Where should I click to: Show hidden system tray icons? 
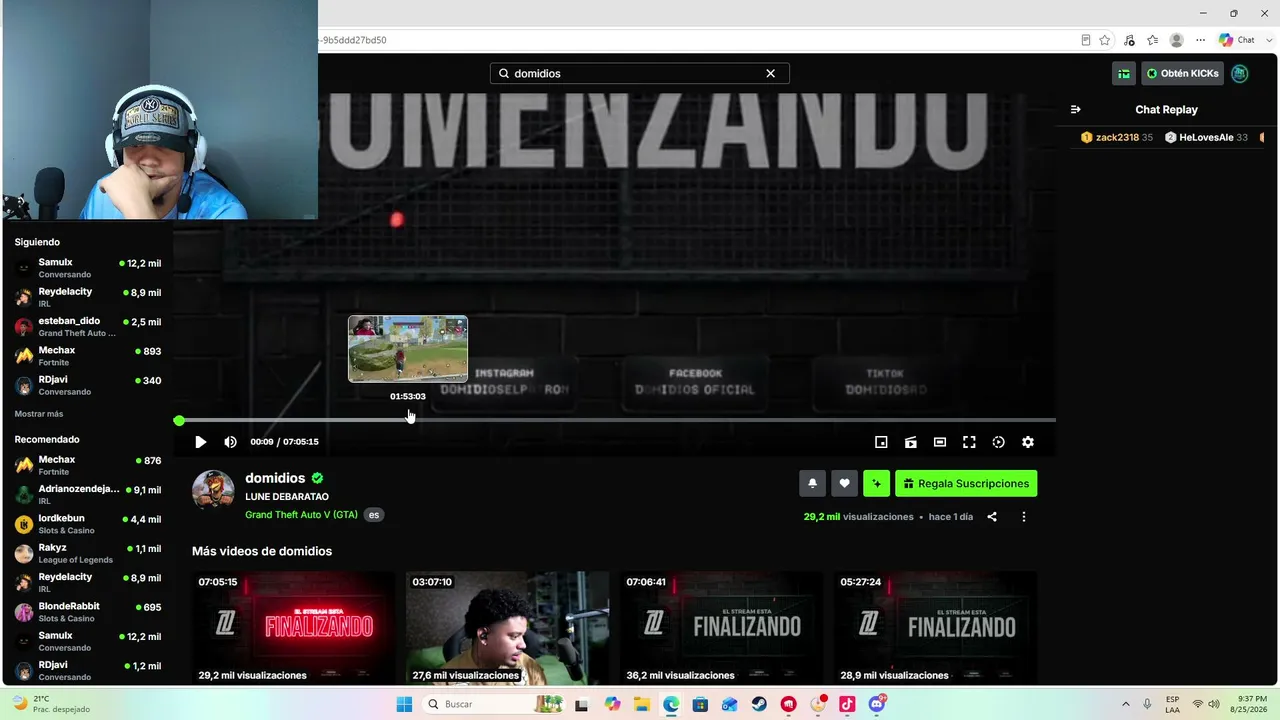pyautogui.click(x=1126, y=704)
